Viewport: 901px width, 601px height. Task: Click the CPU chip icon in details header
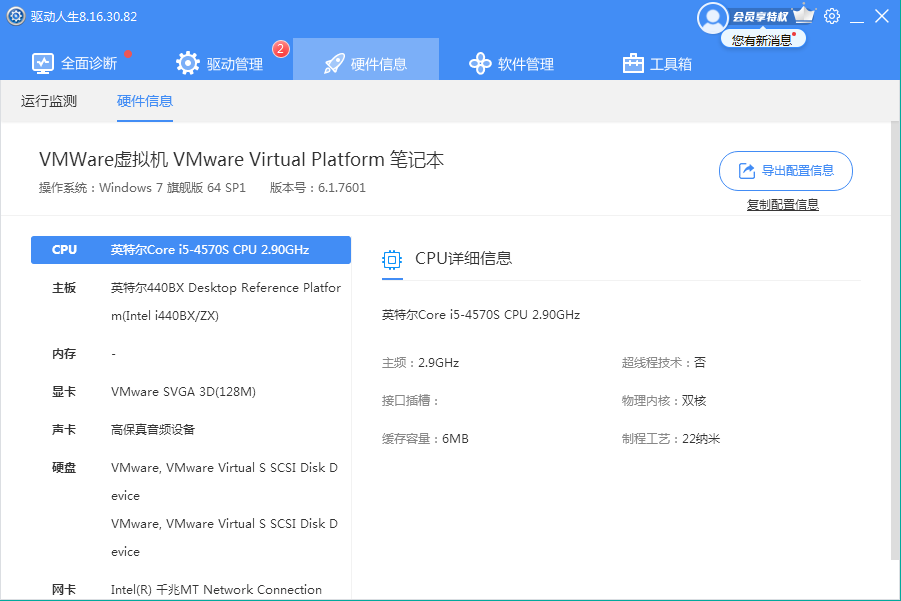coord(393,259)
